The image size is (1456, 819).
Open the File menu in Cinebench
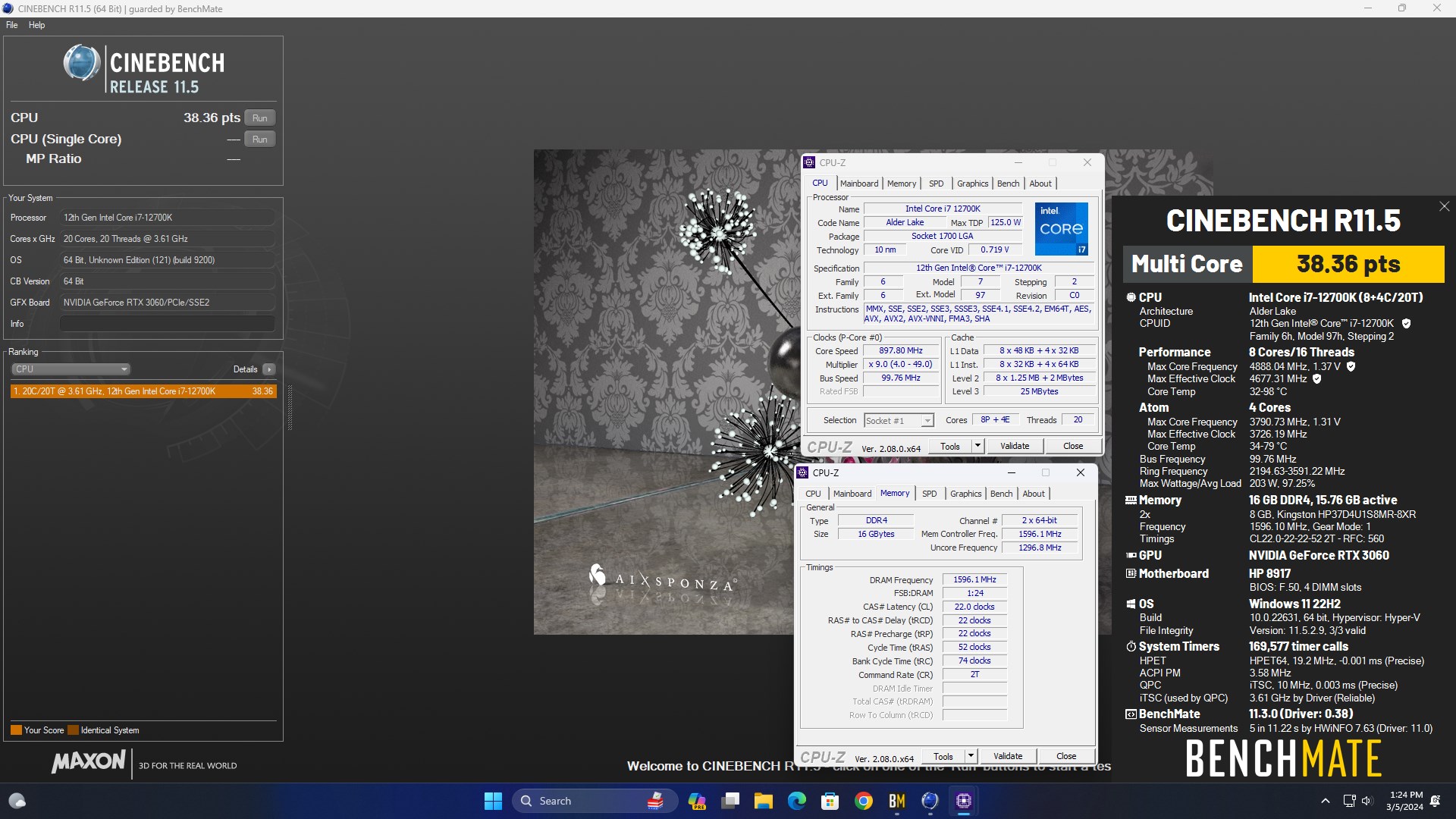pos(12,25)
